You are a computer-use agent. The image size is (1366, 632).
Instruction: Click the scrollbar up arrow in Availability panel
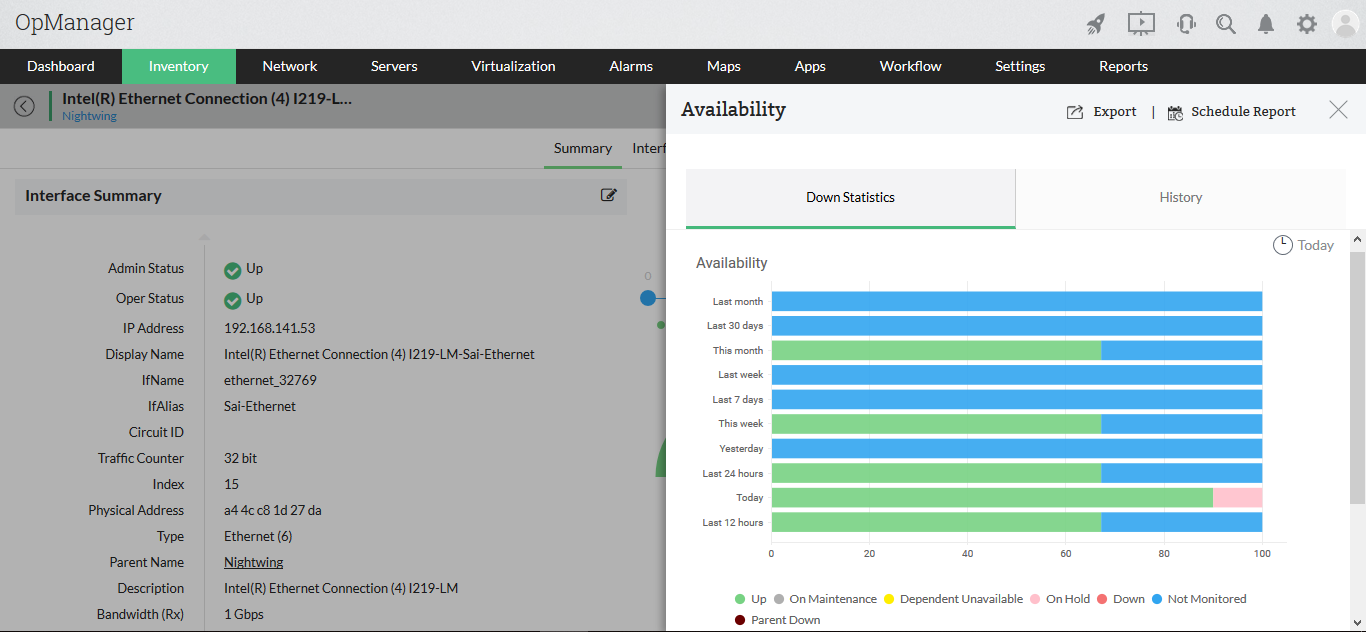tap(1357, 240)
